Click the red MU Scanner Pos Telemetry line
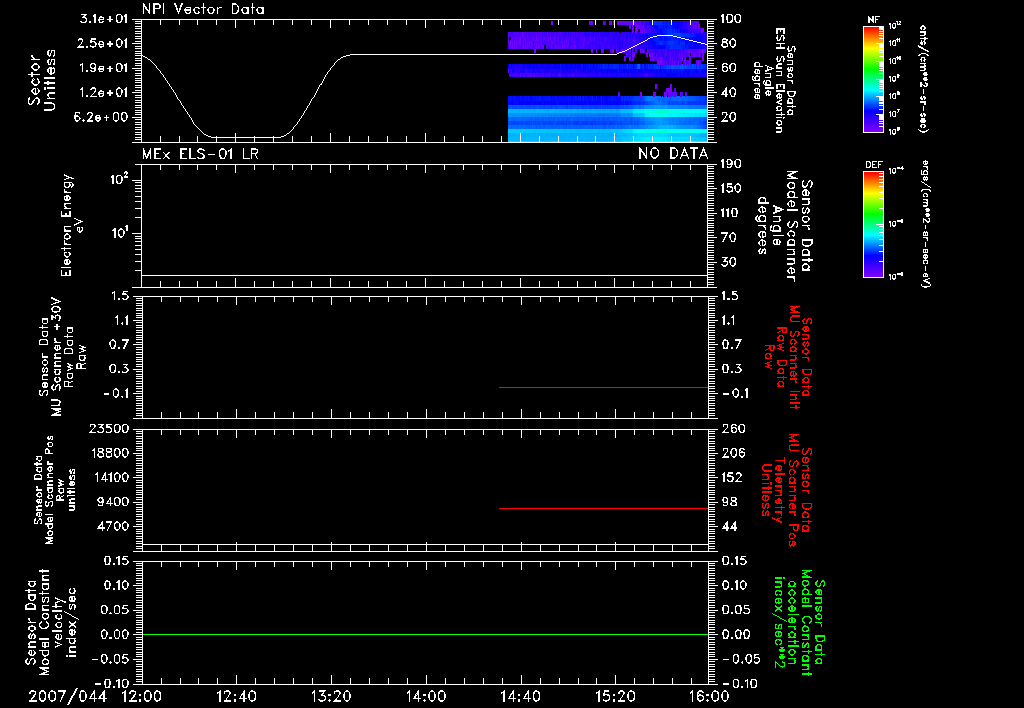 [603, 508]
